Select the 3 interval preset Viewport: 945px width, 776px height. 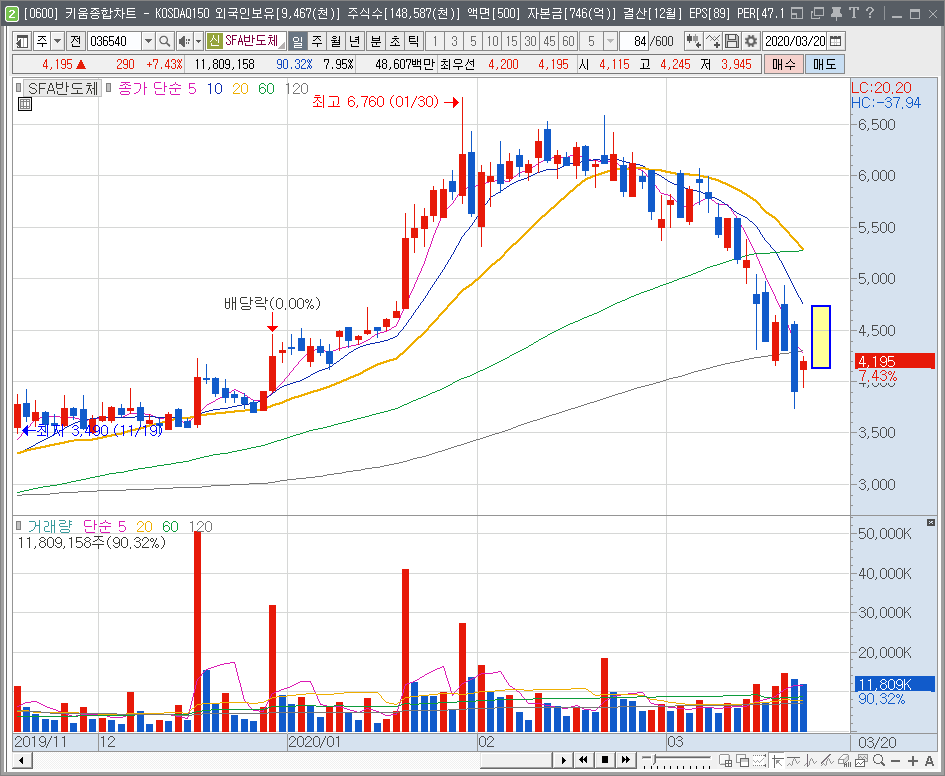pyautogui.click(x=454, y=41)
